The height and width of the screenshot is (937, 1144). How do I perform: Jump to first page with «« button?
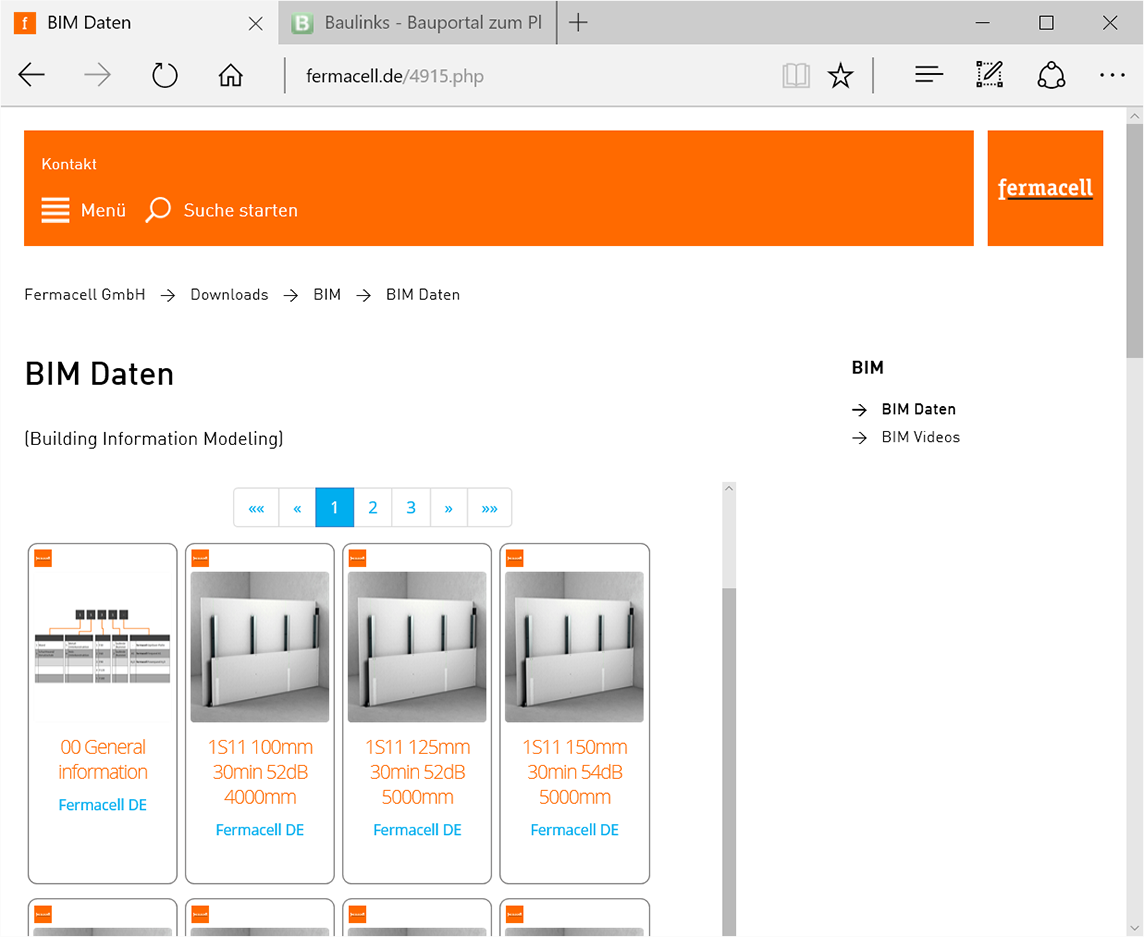256,507
